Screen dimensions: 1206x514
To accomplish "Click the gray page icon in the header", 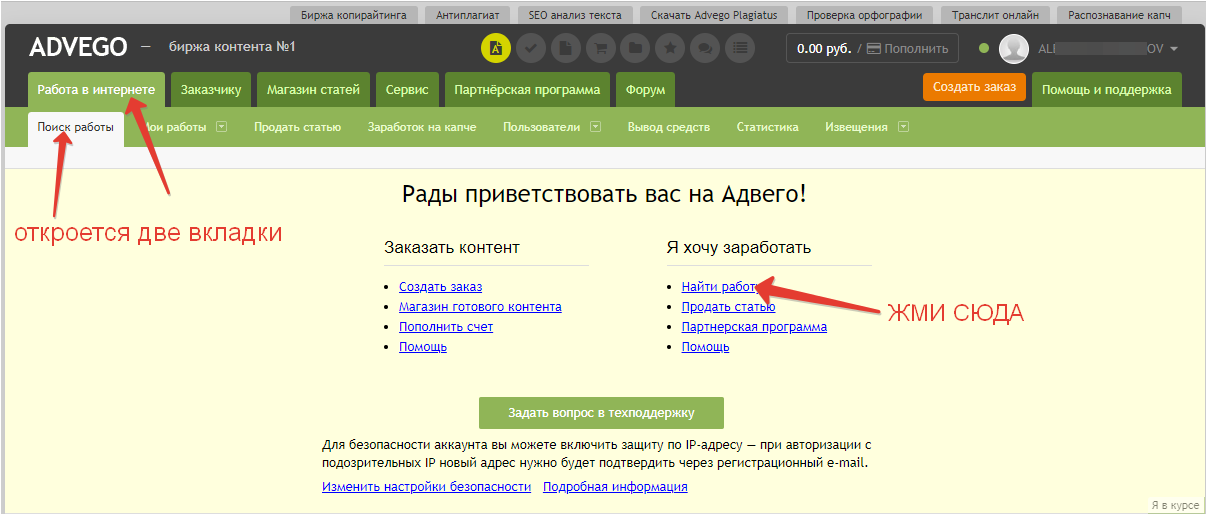I will [565, 47].
